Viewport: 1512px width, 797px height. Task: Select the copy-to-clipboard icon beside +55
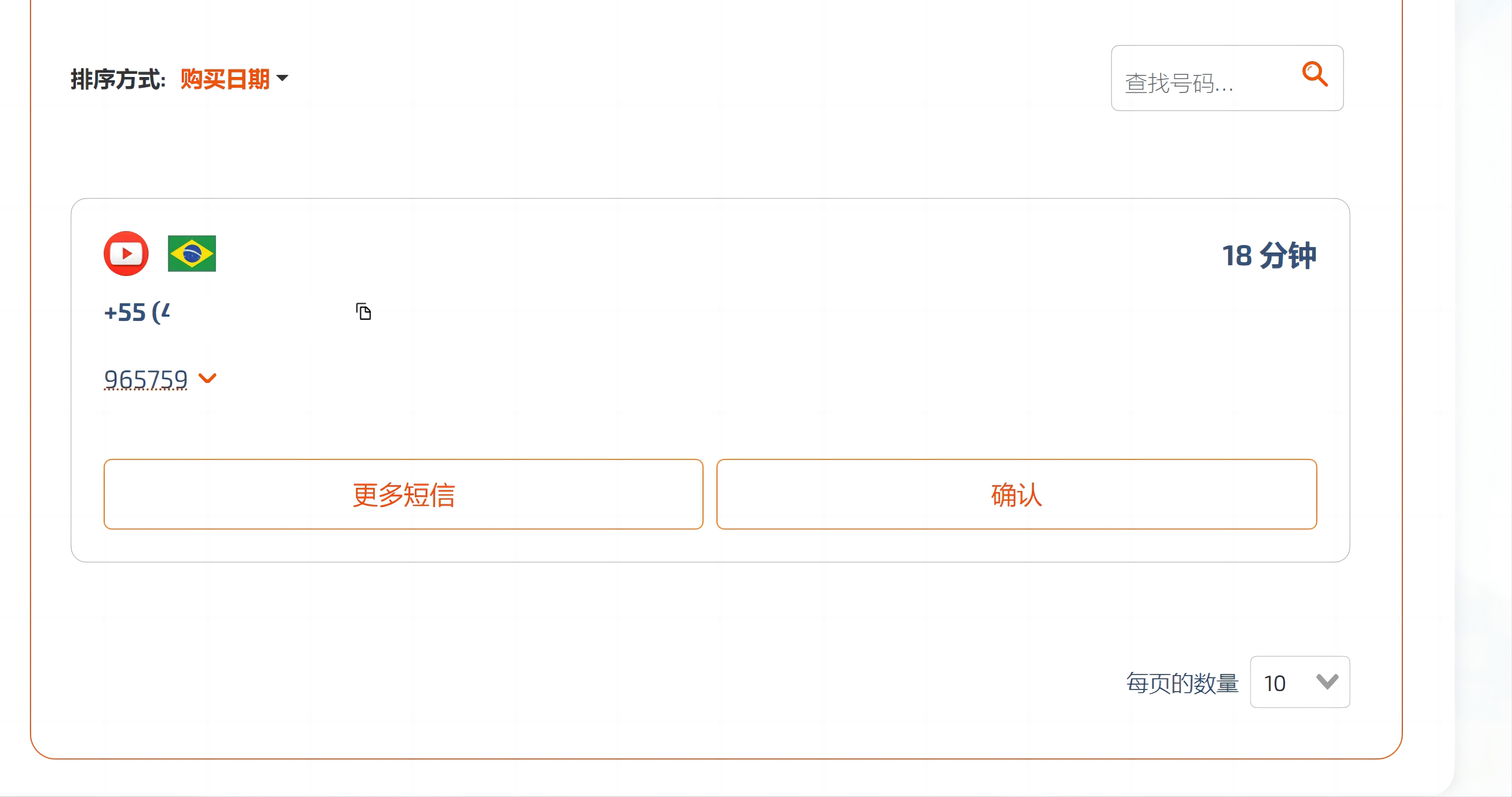pyautogui.click(x=364, y=311)
